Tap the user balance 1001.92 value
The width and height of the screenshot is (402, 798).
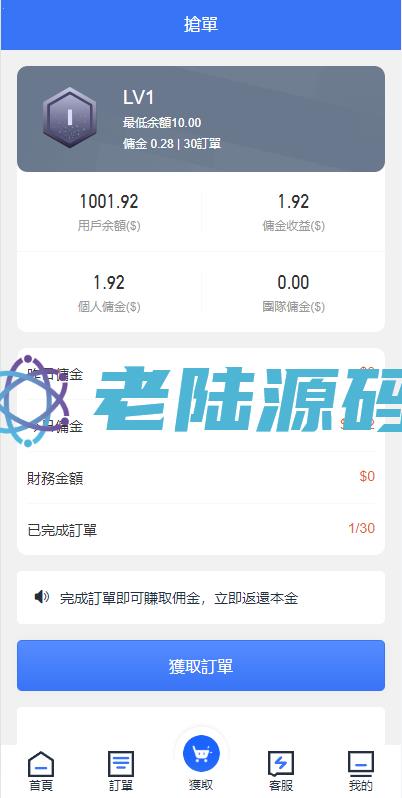pyautogui.click(x=109, y=202)
